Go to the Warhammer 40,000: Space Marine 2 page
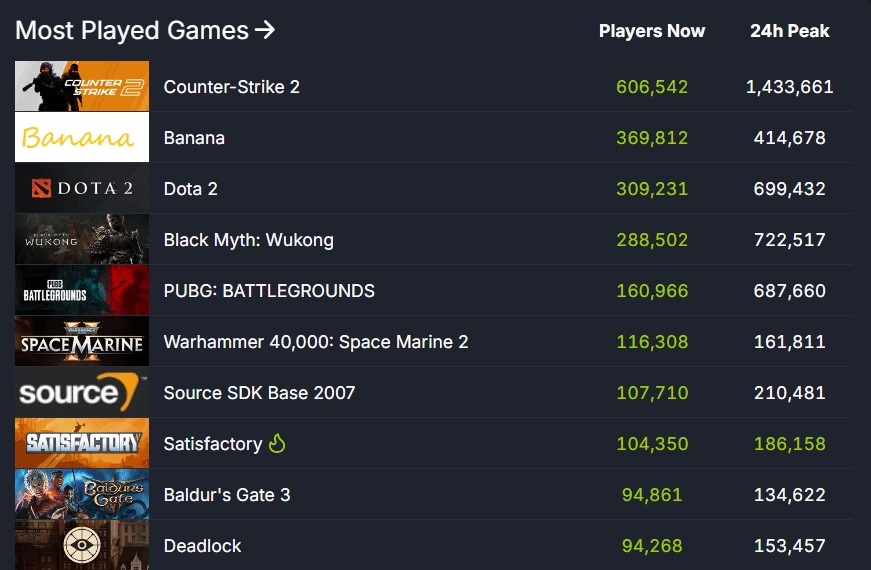871x570 pixels. coord(316,342)
